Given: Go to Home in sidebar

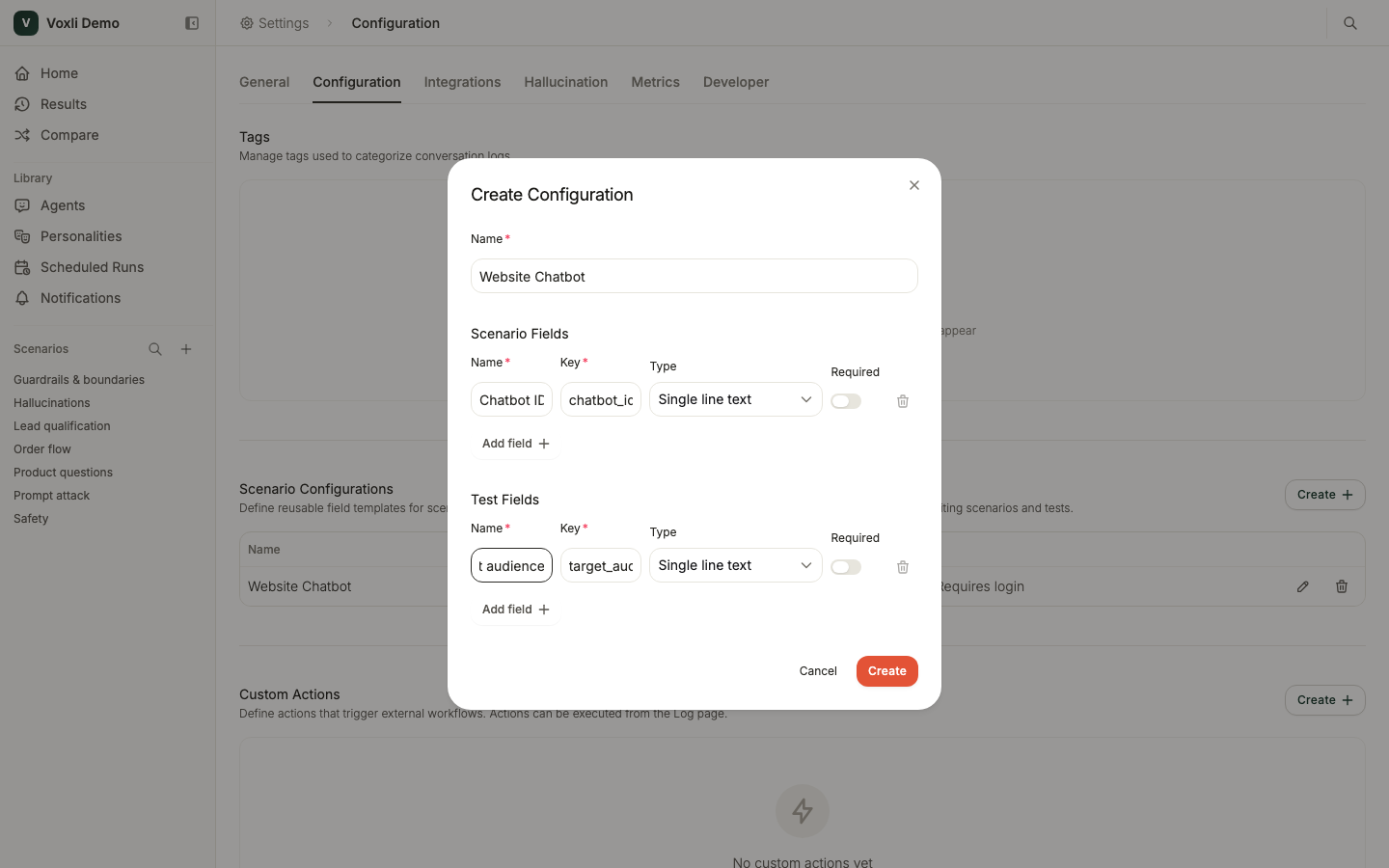Looking at the screenshot, I should (x=59, y=73).
